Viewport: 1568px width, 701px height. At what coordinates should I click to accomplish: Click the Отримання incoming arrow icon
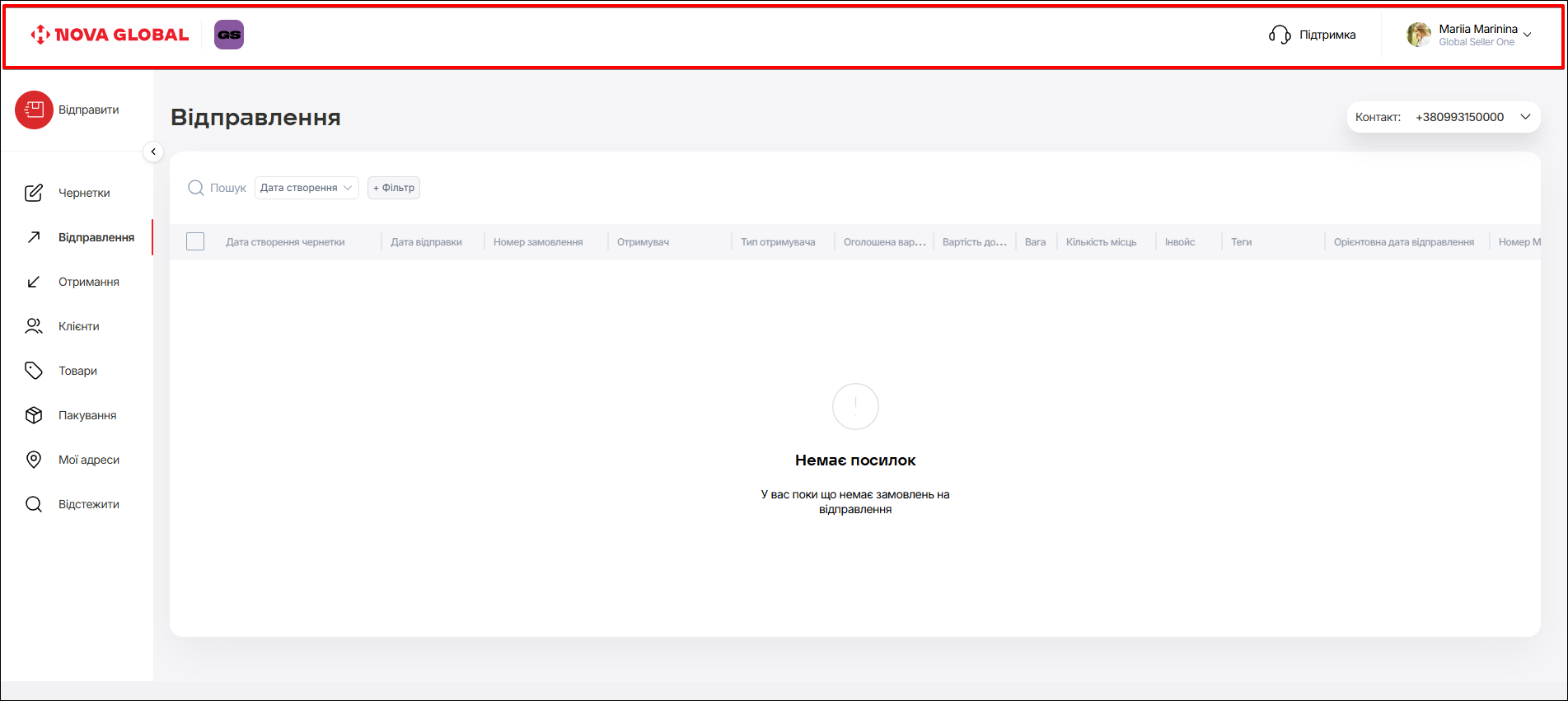click(x=34, y=282)
